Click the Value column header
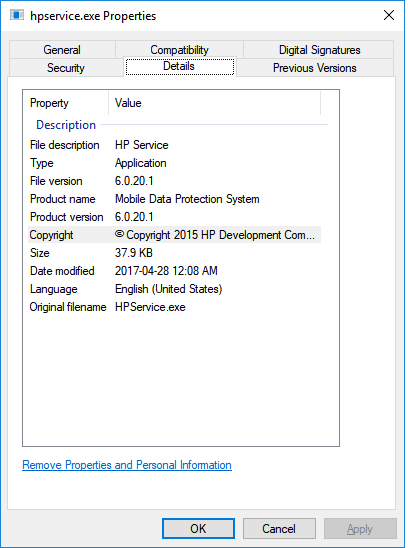This screenshot has height=548, width=408. click(x=214, y=103)
